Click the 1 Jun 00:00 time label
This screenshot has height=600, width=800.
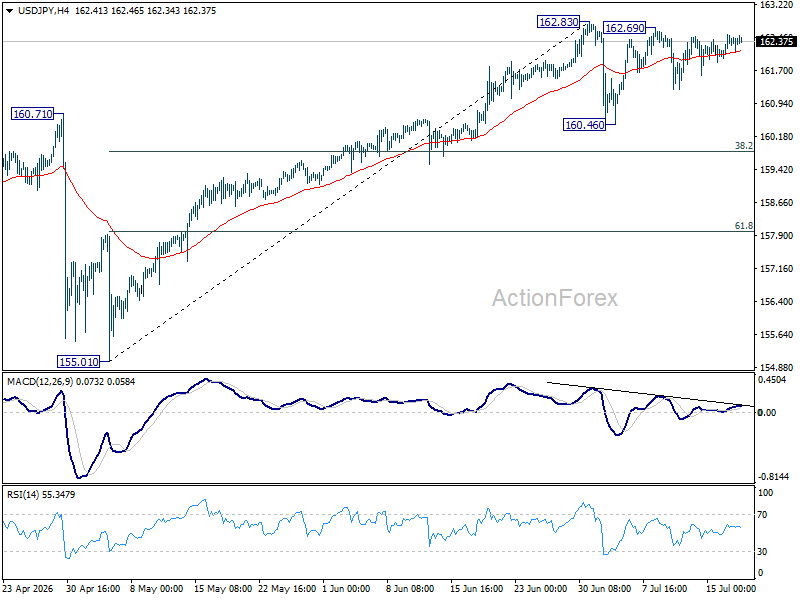(x=346, y=589)
